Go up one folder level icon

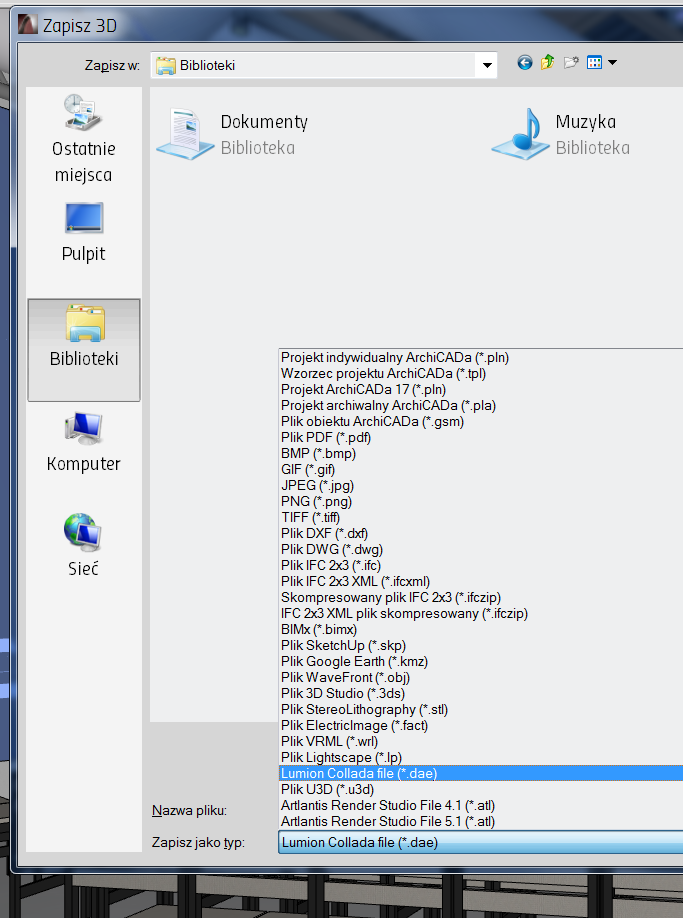[548, 62]
